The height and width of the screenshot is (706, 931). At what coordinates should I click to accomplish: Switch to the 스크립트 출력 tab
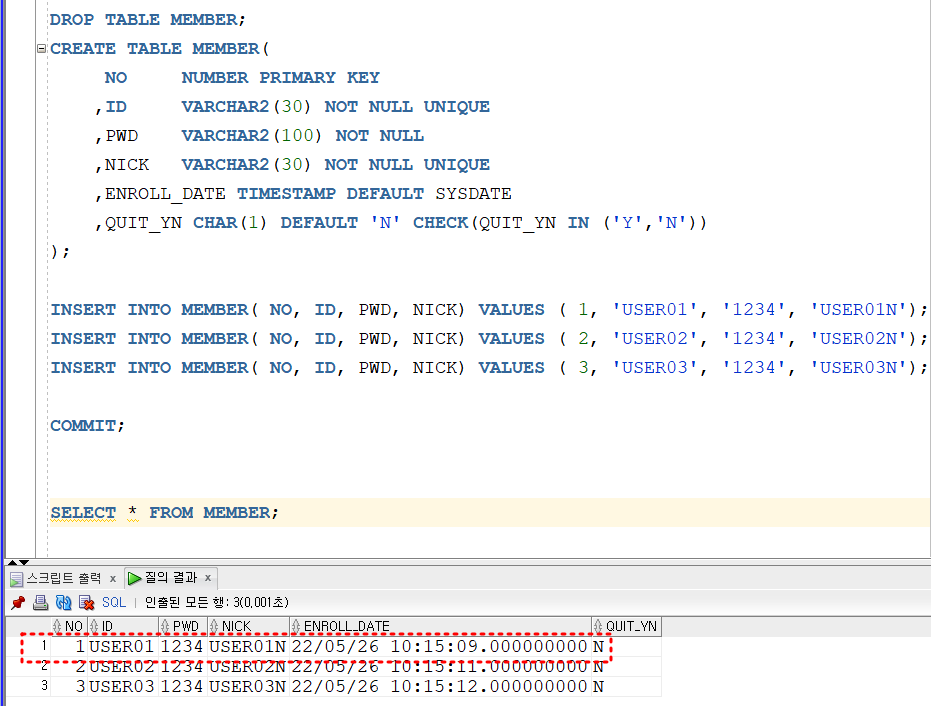point(64,578)
